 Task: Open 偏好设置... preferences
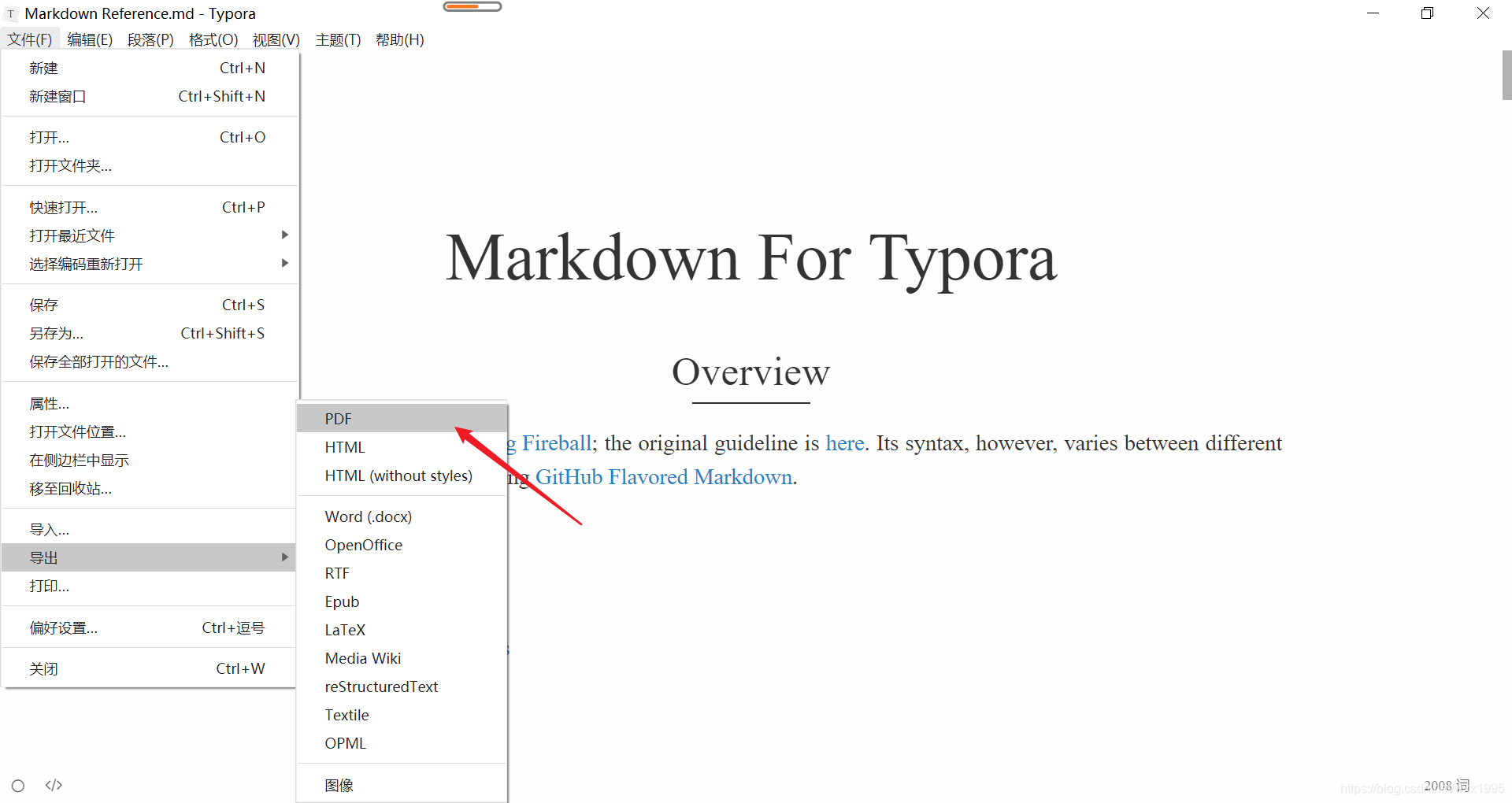tap(150, 628)
